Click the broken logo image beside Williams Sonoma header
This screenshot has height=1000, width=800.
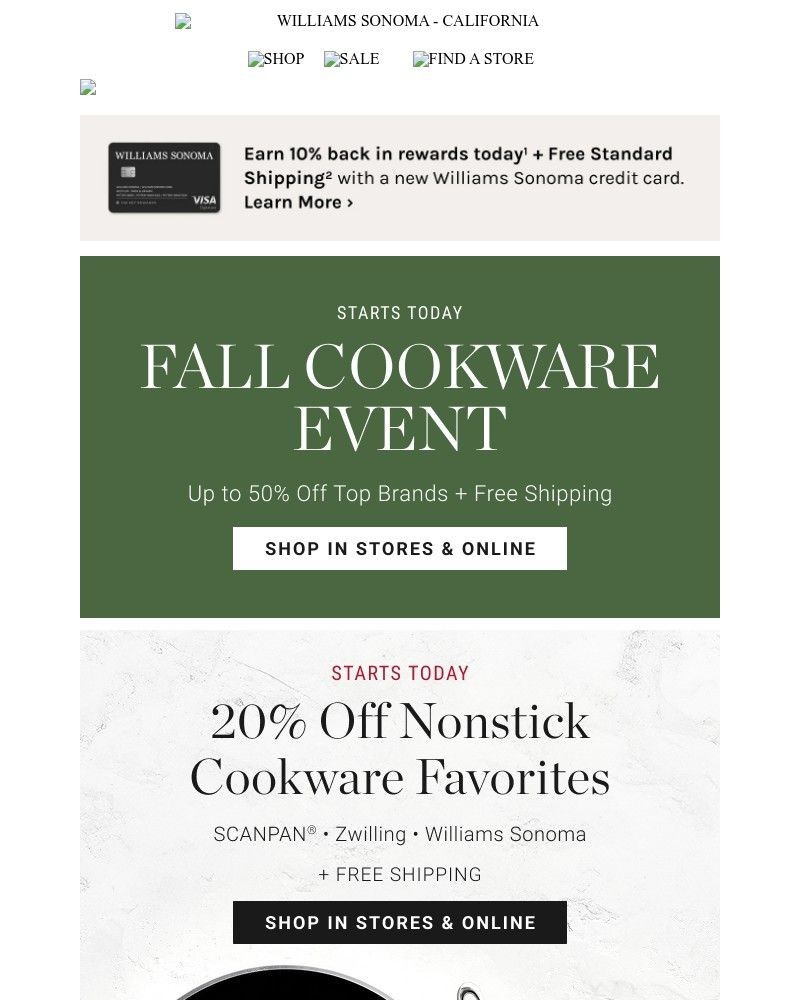(x=183, y=21)
